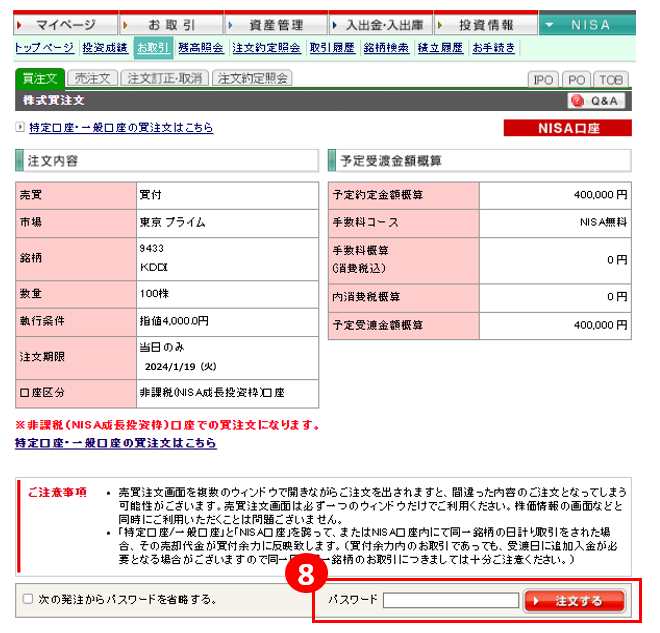Go to トップページ link
Viewport: 660px width, 633px height.
(x=44, y=48)
